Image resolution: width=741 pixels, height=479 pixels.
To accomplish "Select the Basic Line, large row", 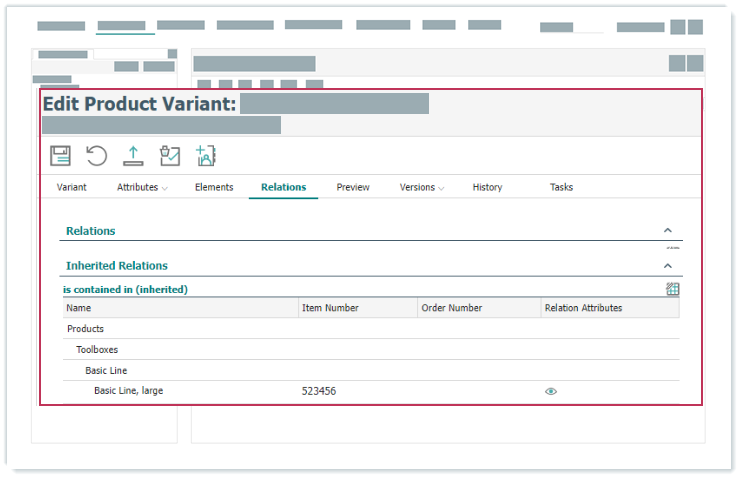I will click(x=128, y=391).
